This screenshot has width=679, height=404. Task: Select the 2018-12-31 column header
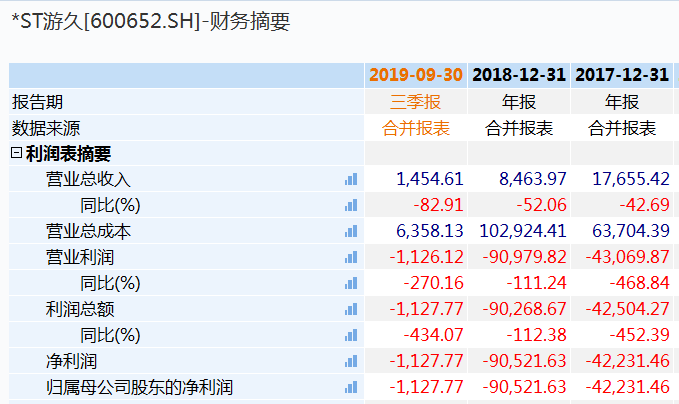pyautogui.click(x=519, y=75)
